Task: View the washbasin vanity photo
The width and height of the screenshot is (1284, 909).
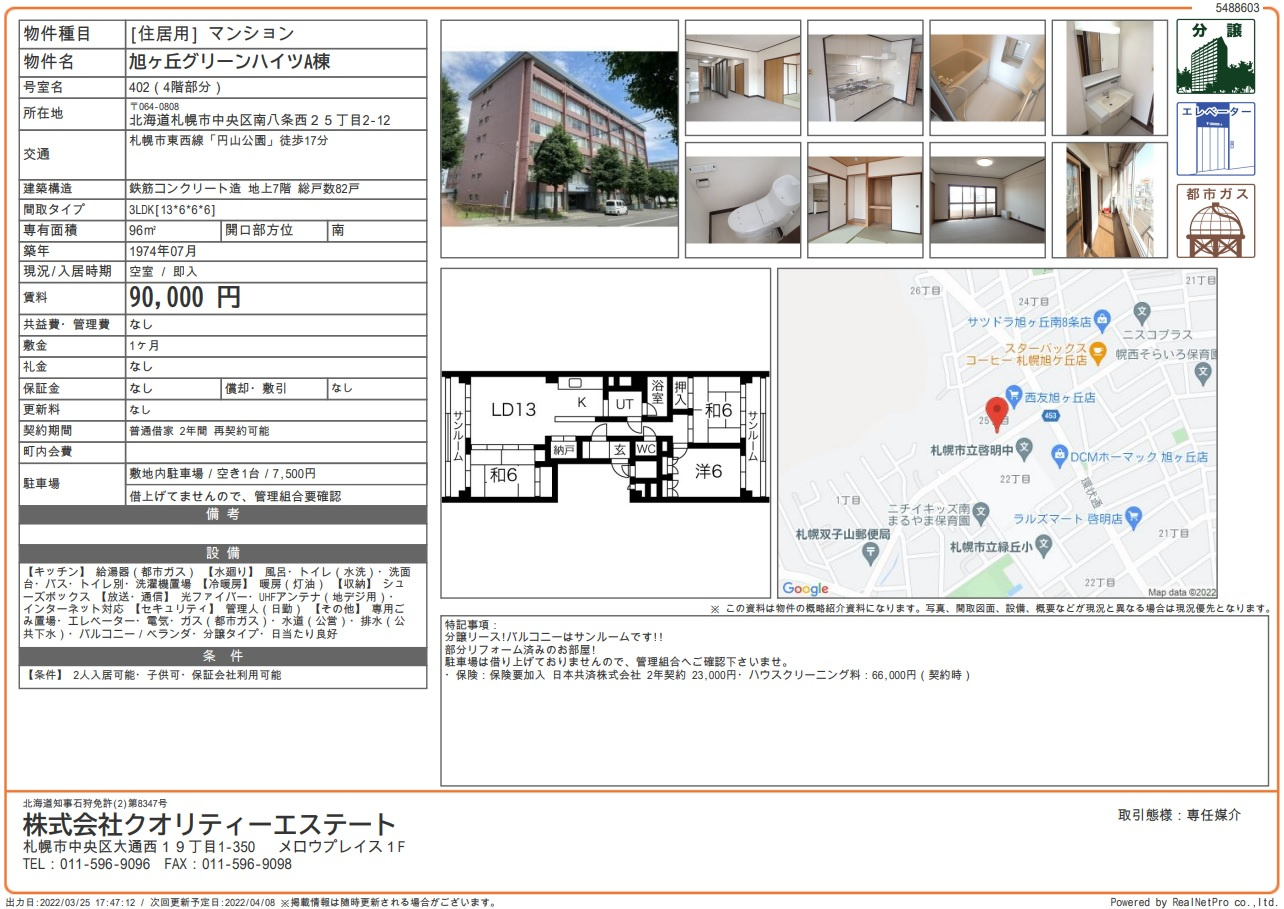Action: [x=1109, y=78]
